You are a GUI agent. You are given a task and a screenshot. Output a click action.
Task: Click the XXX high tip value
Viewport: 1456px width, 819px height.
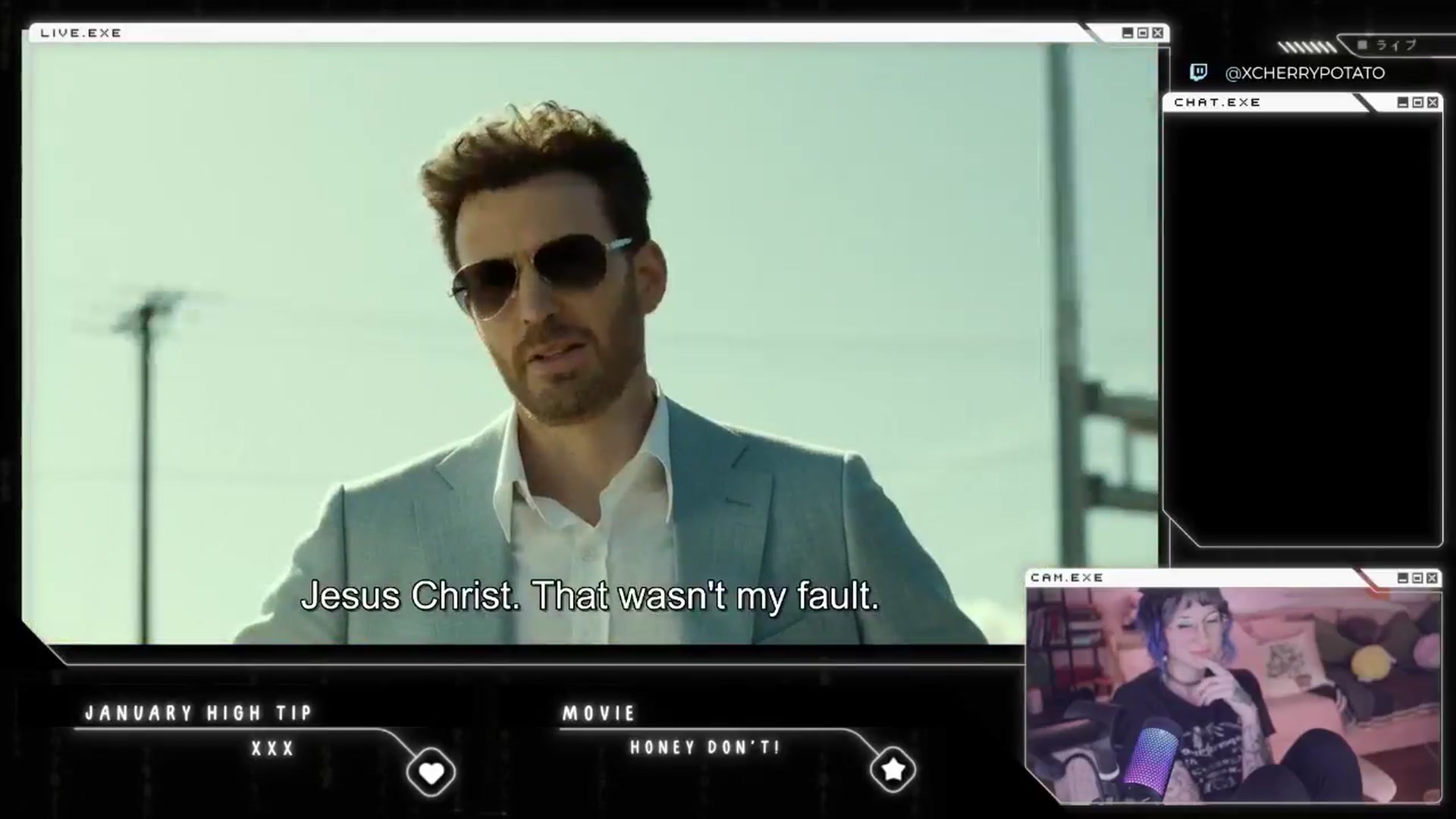[273, 748]
